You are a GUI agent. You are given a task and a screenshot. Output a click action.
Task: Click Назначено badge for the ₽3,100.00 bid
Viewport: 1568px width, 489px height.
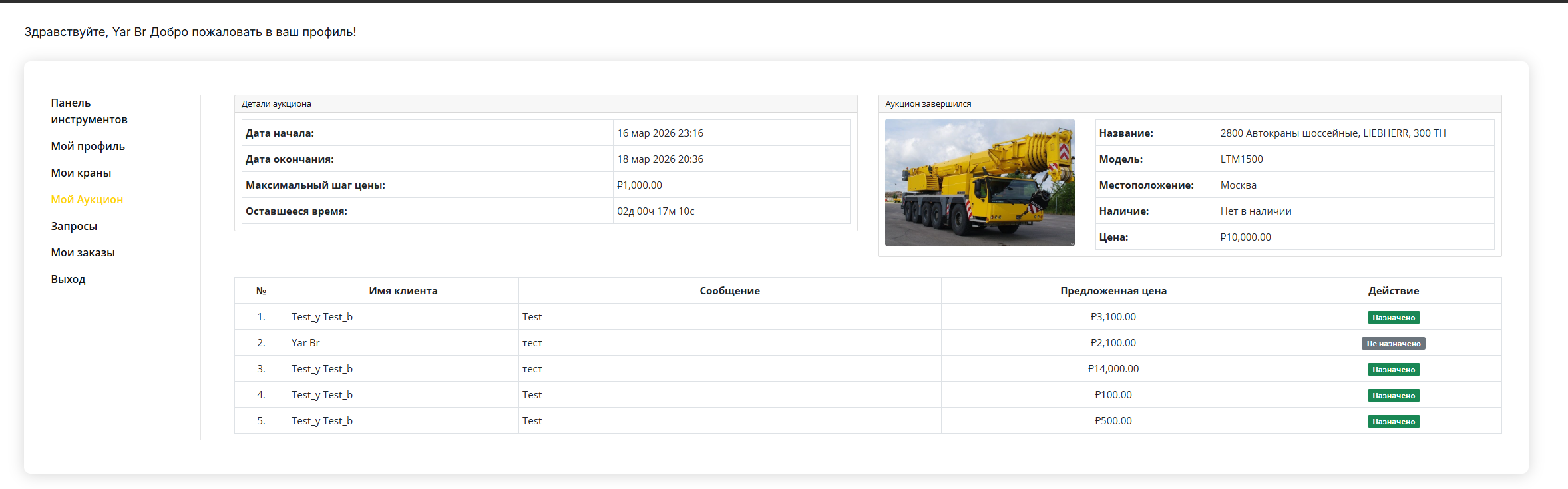pyautogui.click(x=1393, y=318)
